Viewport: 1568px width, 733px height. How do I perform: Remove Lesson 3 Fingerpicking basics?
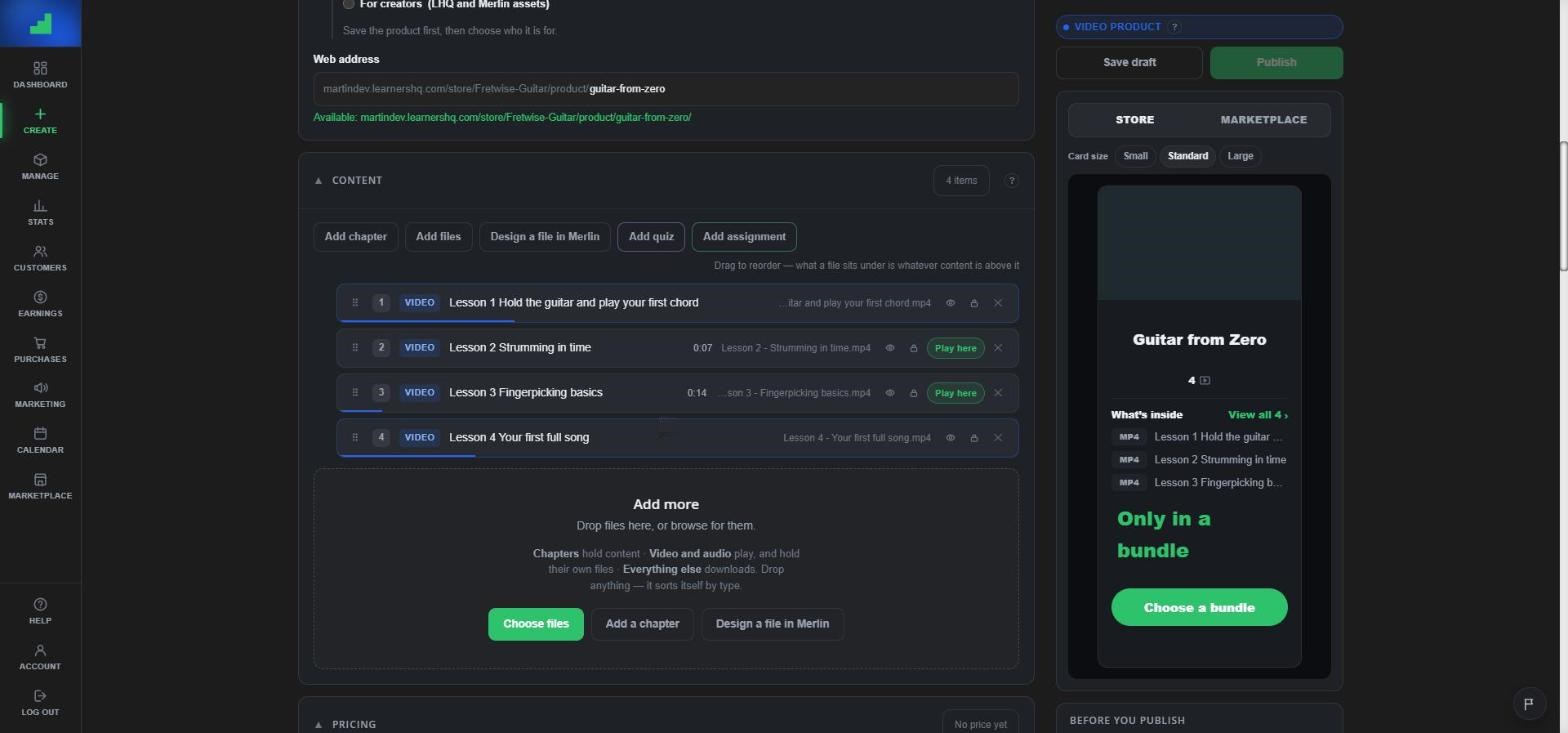tap(997, 393)
